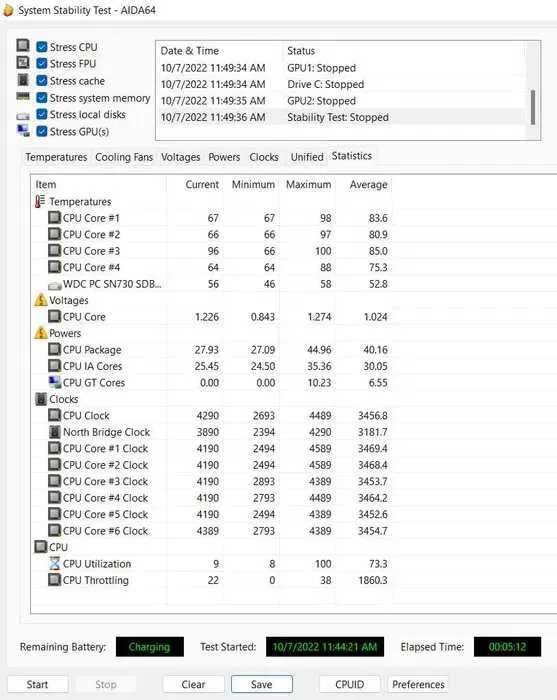This screenshot has height=700, width=557.
Task: Switch to the Temperatures tab
Action: pos(56,157)
